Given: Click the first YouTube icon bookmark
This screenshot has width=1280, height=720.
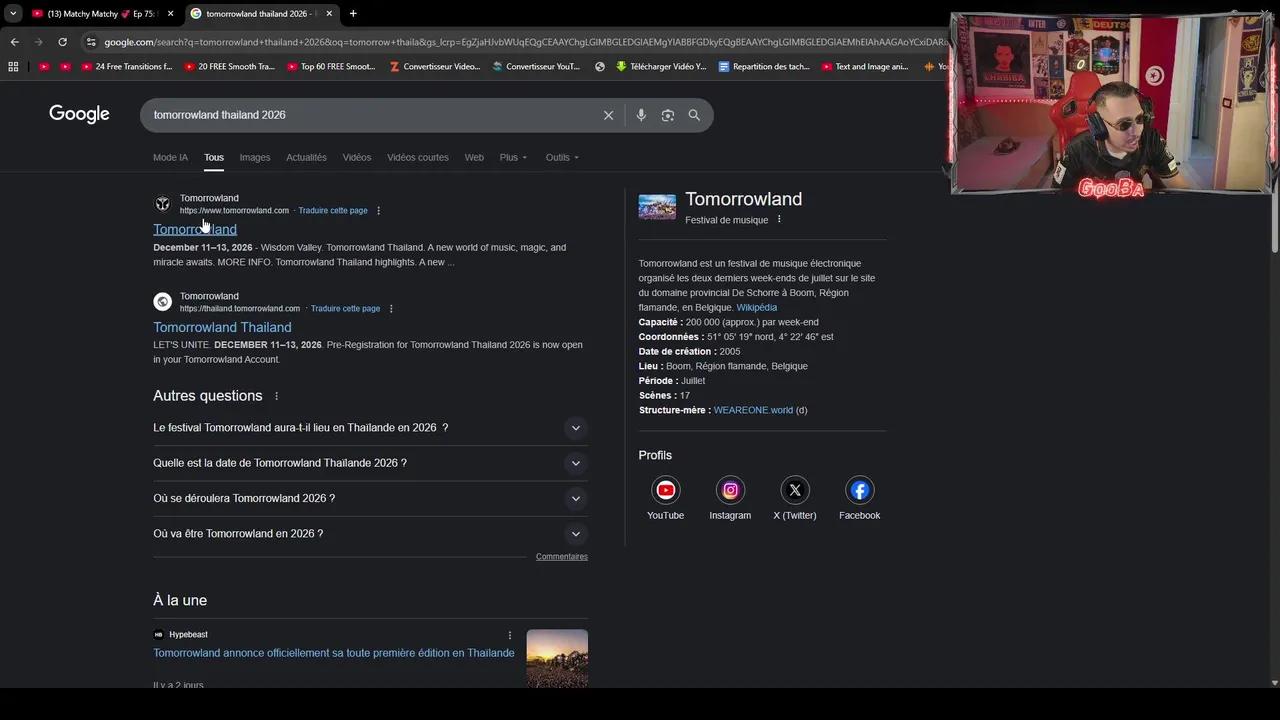Looking at the screenshot, I should pyautogui.click(x=44, y=67).
